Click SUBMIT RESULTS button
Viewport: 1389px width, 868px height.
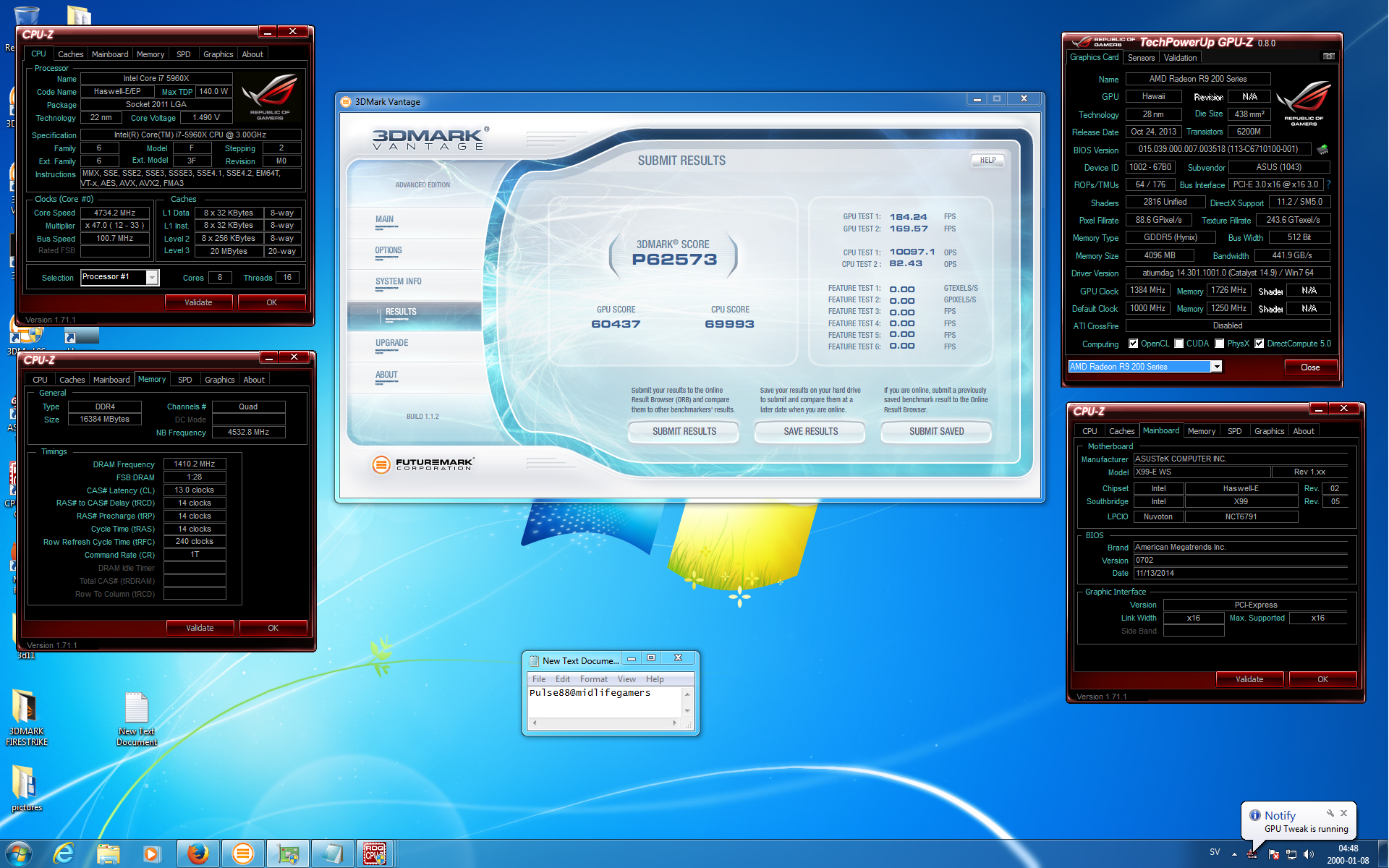point(684,431)
